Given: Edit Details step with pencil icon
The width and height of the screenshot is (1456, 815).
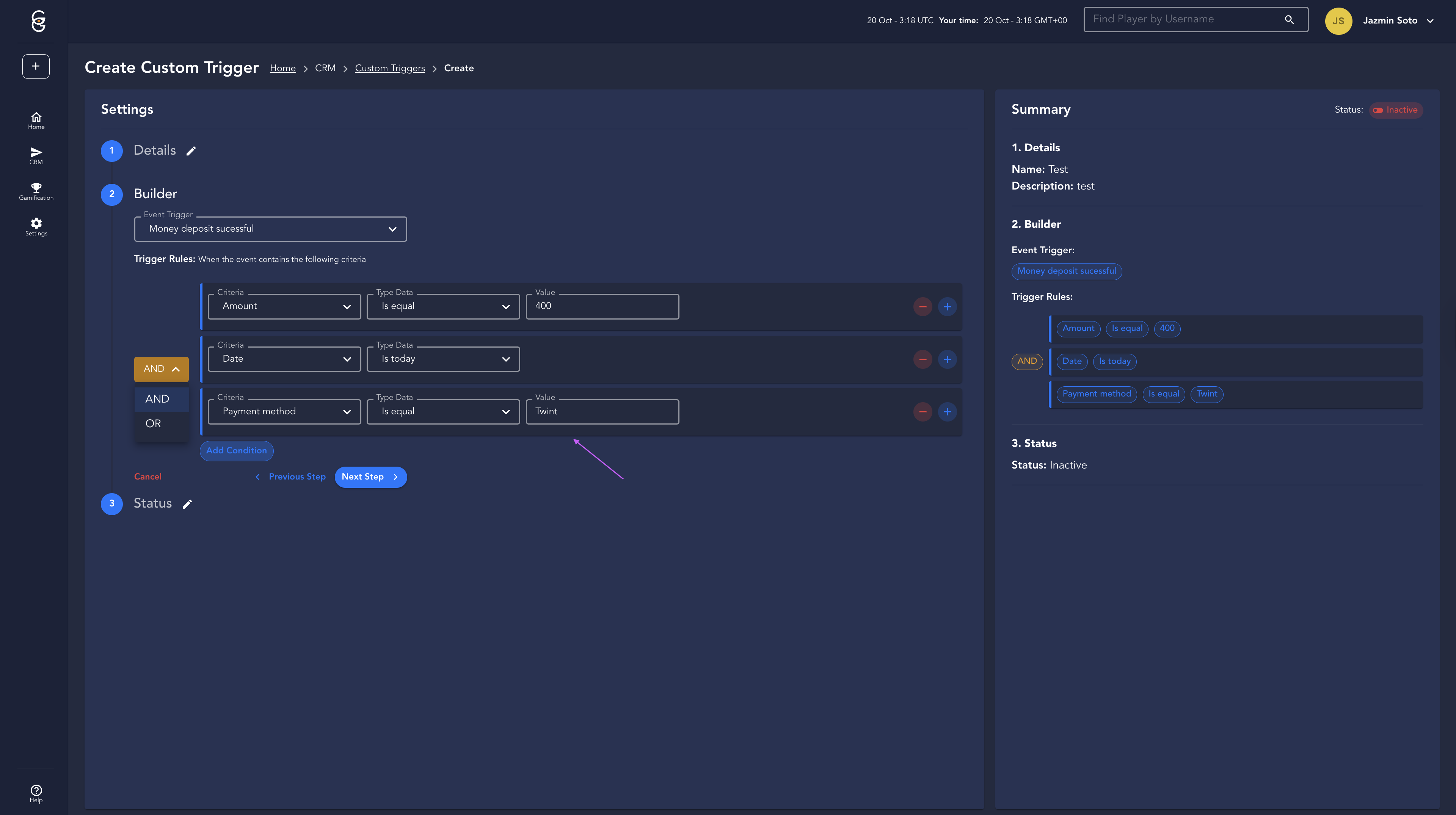Looking at the screenshot, I should 191,151.
